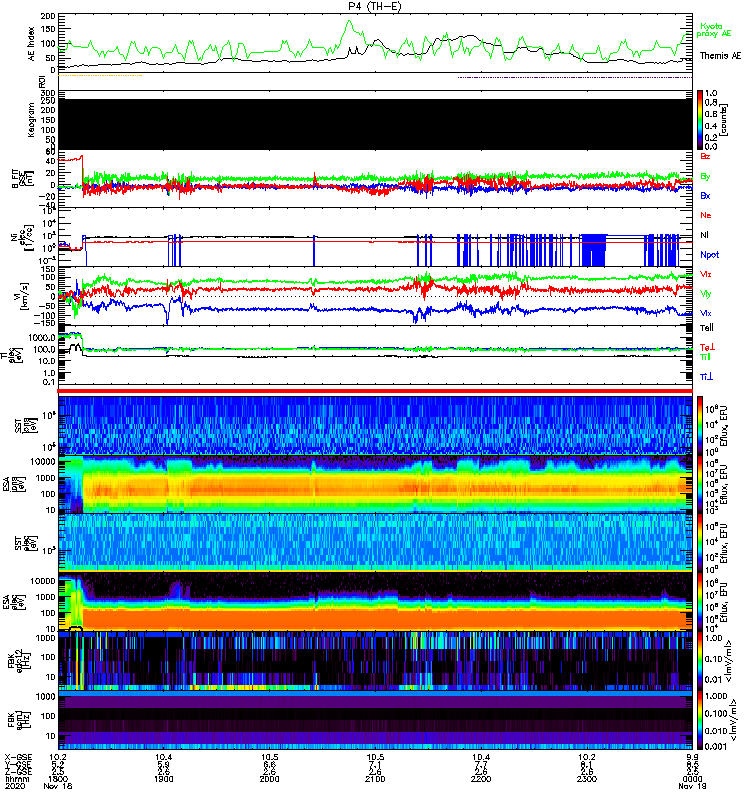Viewport: 750px width, 800px height.
Task: Click the '0000' time tick label
Action: [x=692, y=779]
